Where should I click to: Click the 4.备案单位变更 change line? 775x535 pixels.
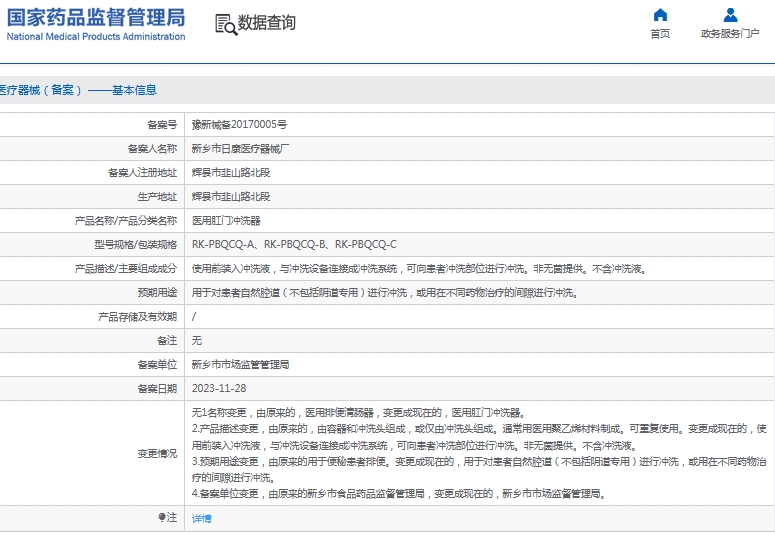point(399,493)
